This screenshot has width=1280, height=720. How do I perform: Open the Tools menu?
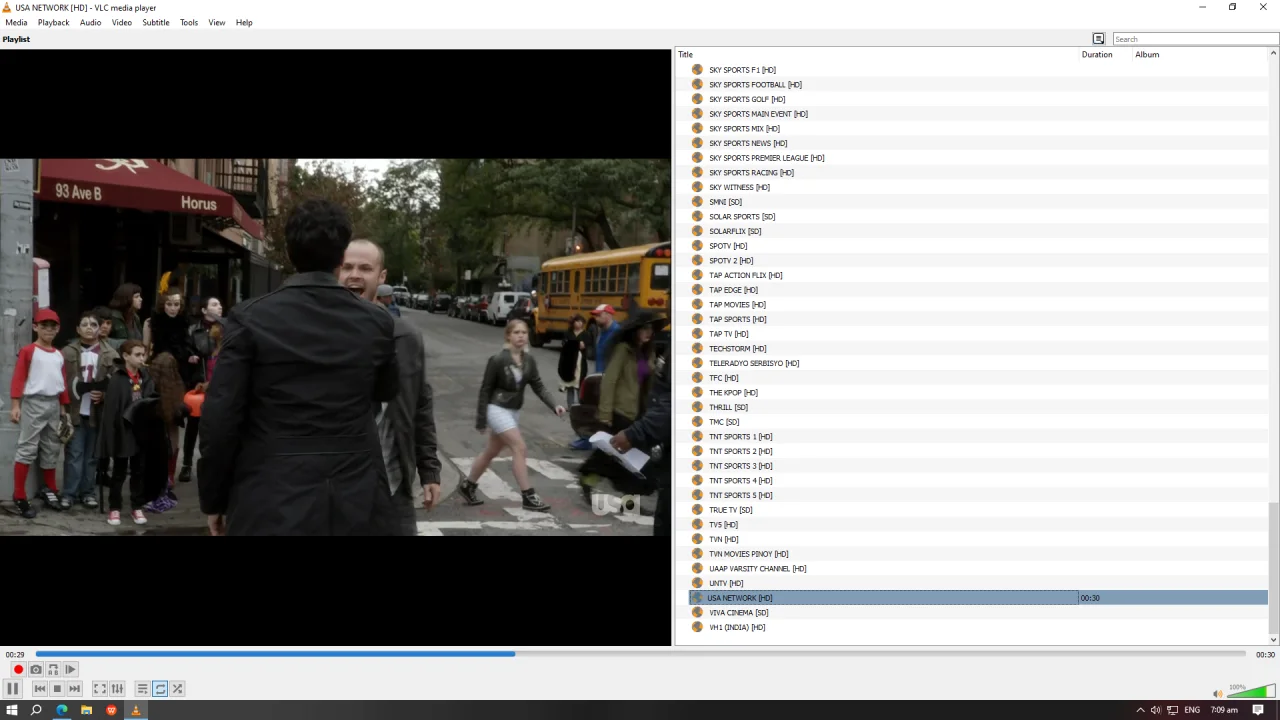coord(189,22)
